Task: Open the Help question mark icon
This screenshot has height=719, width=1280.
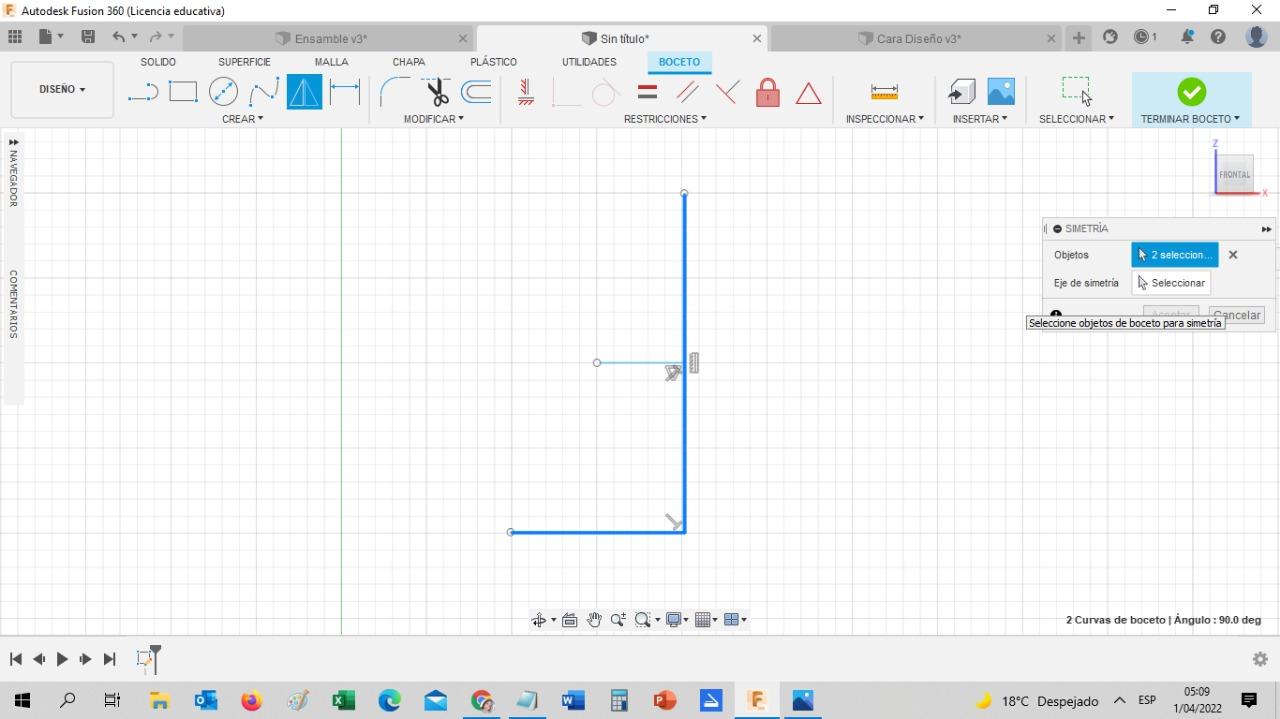Action: 1218,37
